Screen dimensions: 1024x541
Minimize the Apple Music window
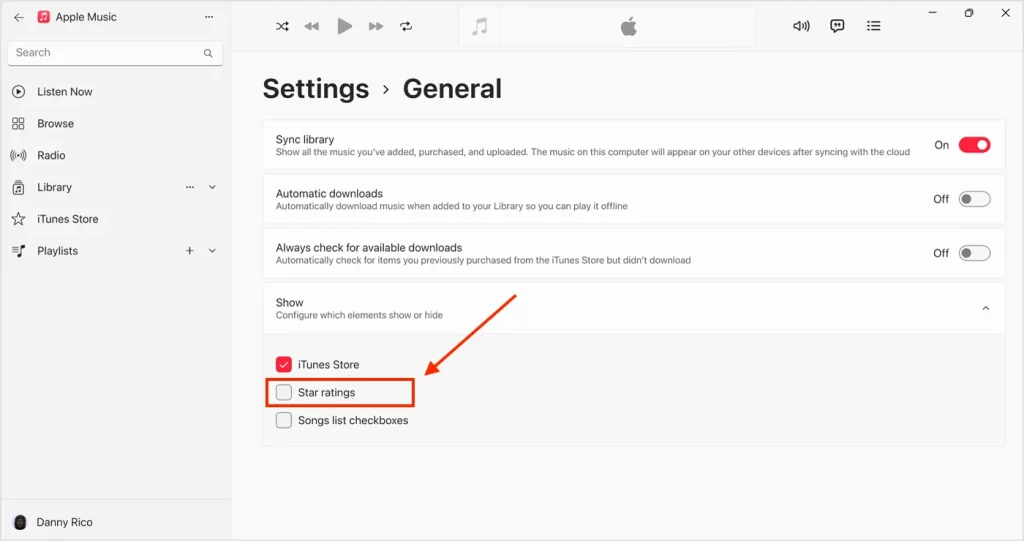tap(933, 12)
